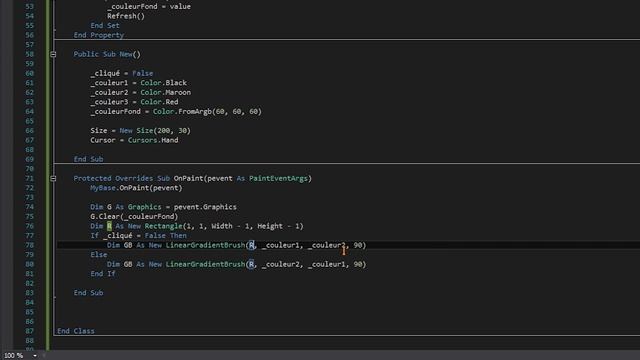Image resolution: width=640 pixels, height=360 pixels.
Task: Click highlighted variable R on line 76
Action: pyautogui.click(x=109, y=226)
